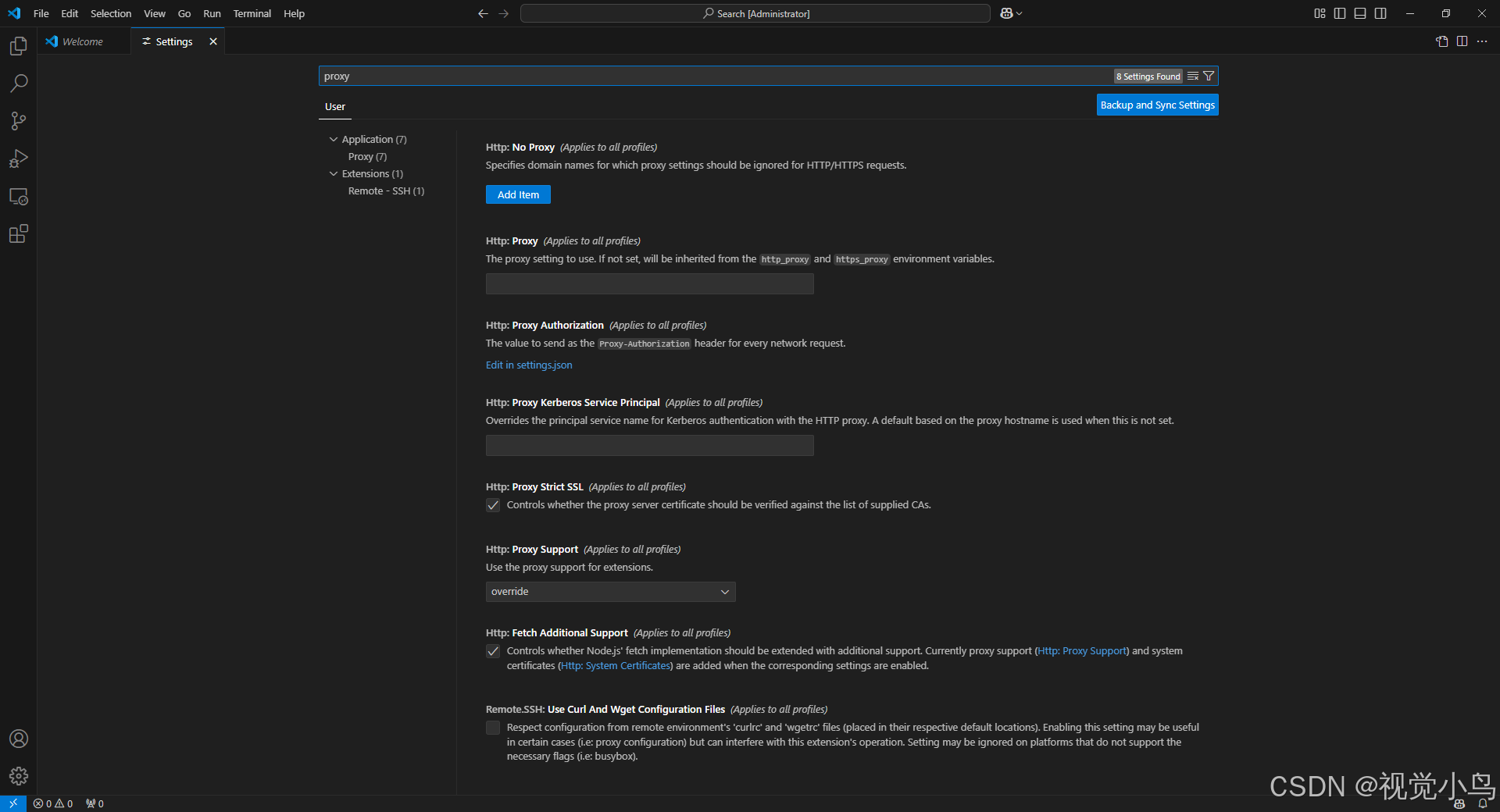Open Settings JSON file icon

point(1441,41)
